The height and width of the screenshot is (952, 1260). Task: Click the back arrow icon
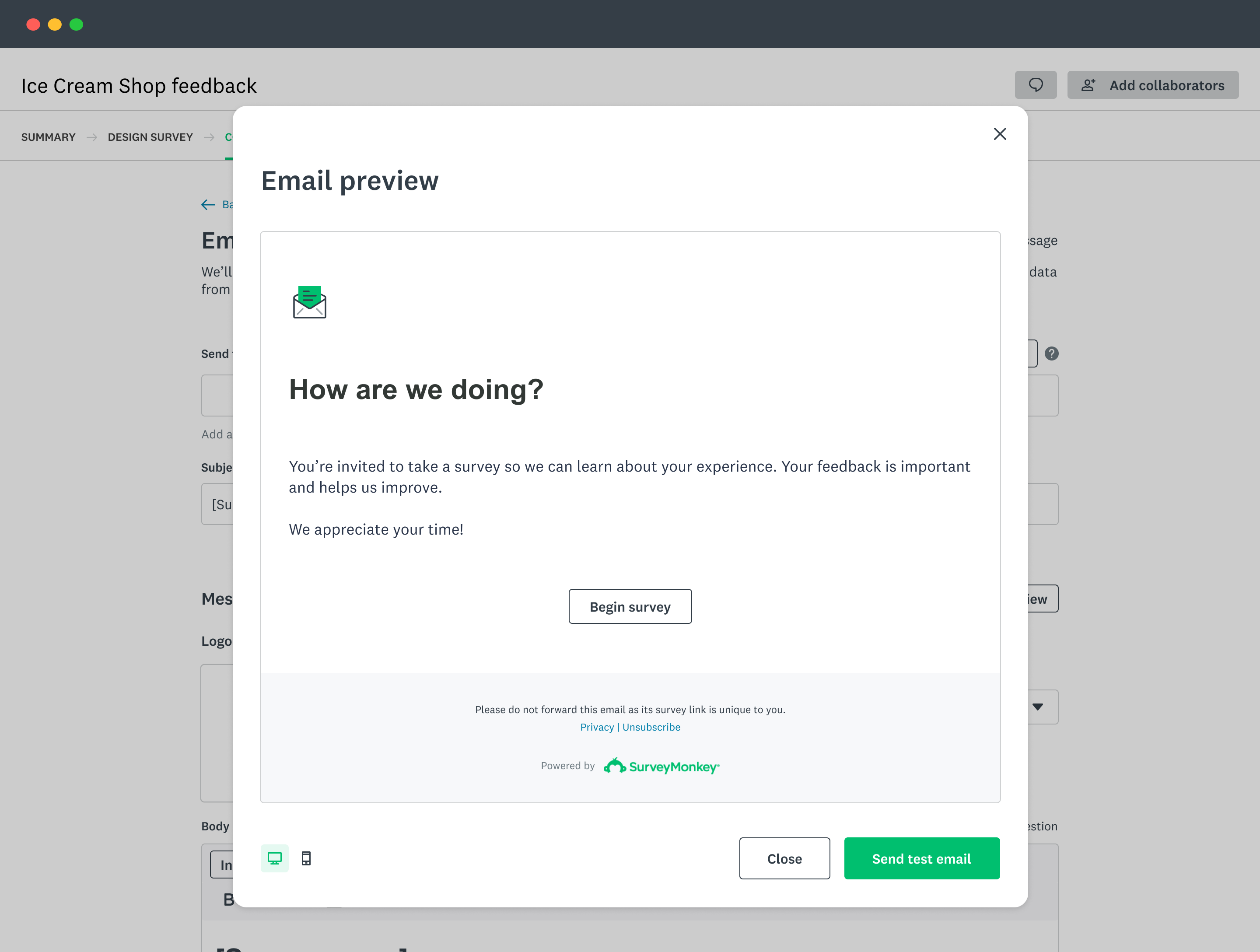tap(208, 204)
